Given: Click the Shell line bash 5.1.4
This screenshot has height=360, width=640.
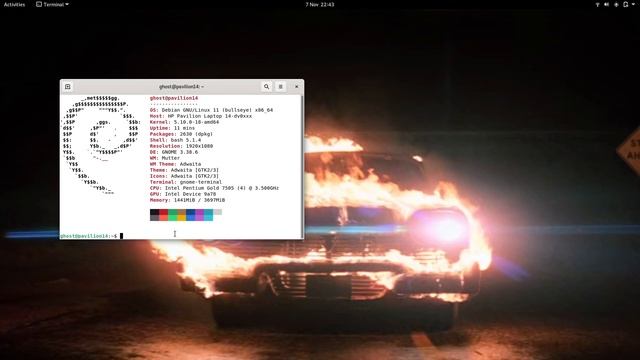Looking at the screenshot, I should 175,140.
